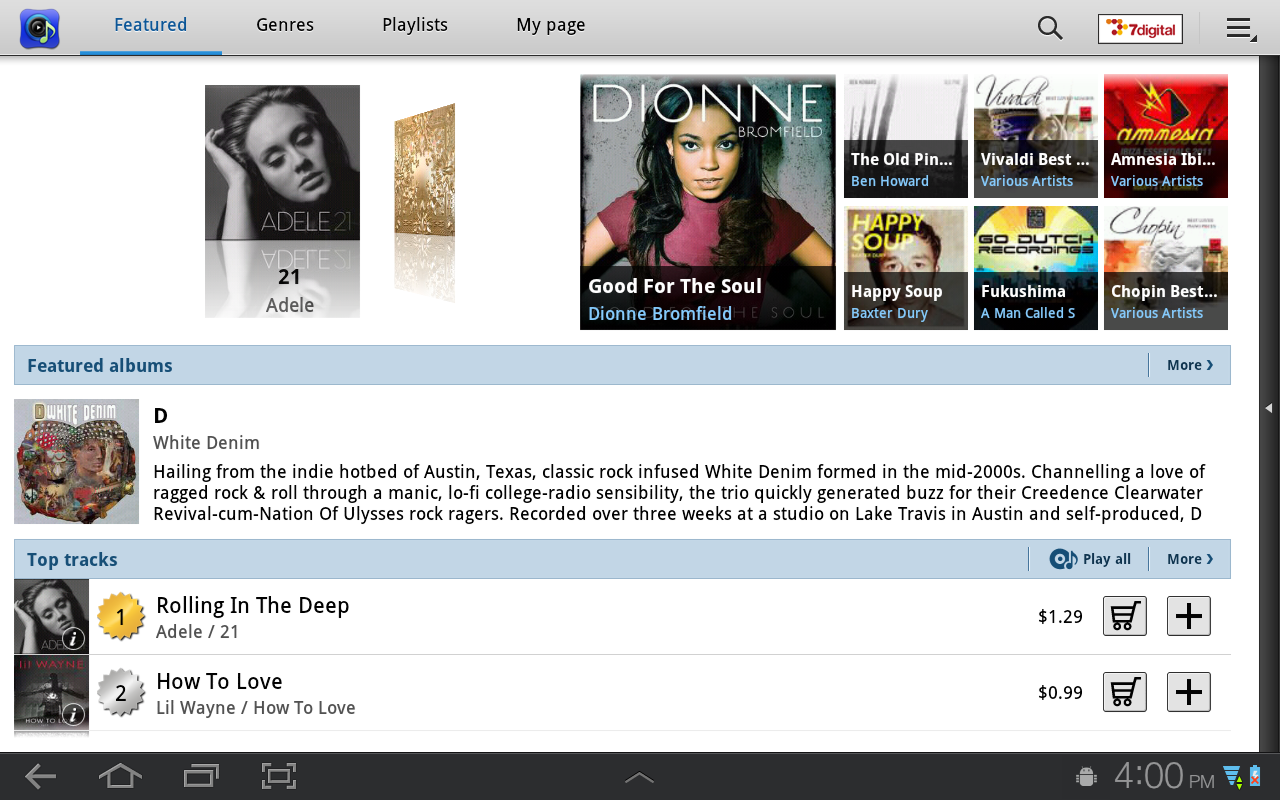Play all top tracks
Image resolution: width=1280 pixels, height=800 pixels.
tap(1090, 559)
